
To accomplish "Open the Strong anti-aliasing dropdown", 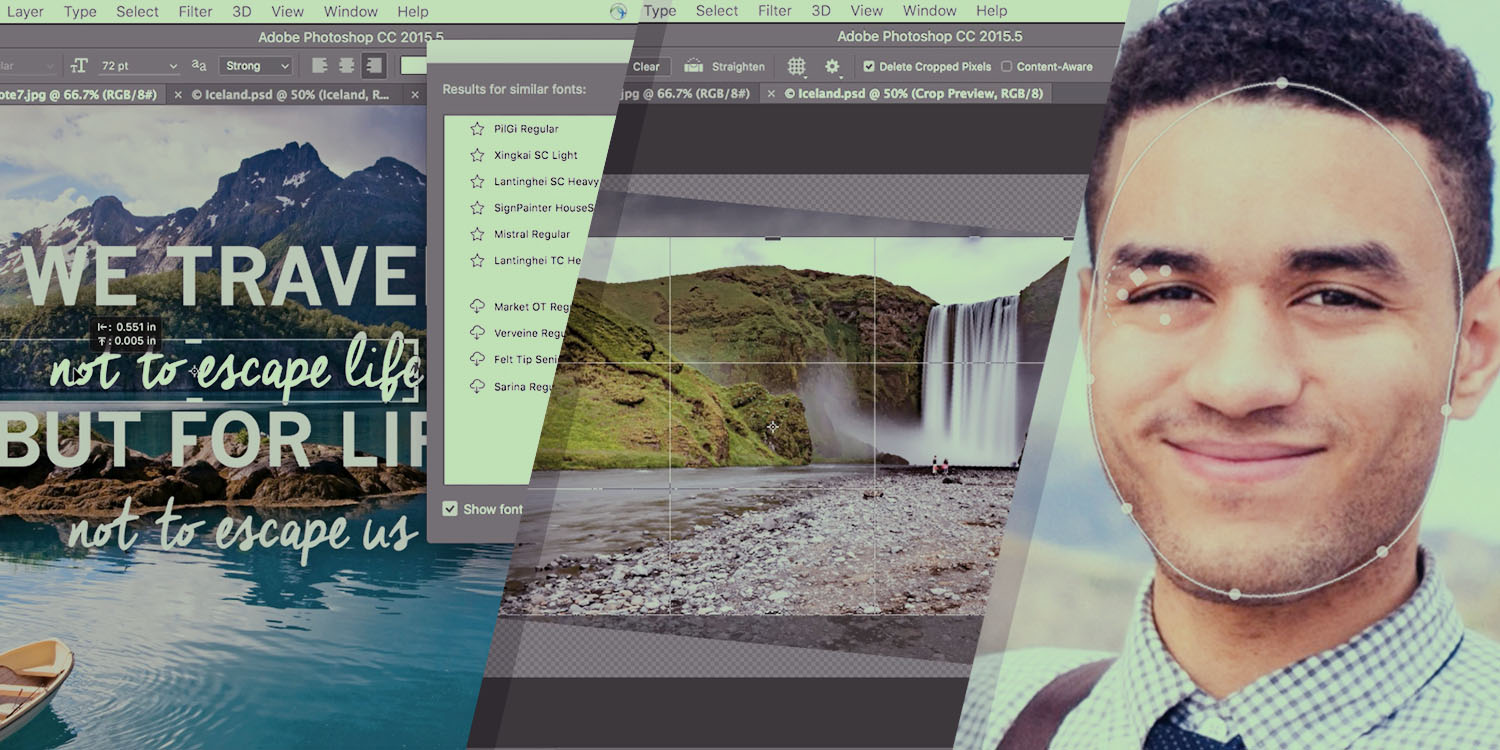I will (255, 65).
